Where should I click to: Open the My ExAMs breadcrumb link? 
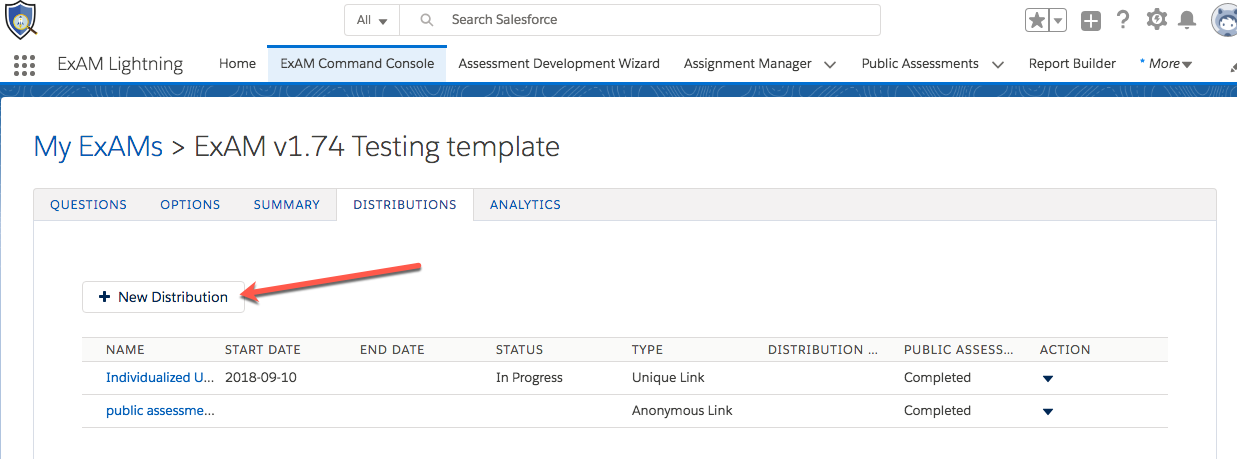98,147
